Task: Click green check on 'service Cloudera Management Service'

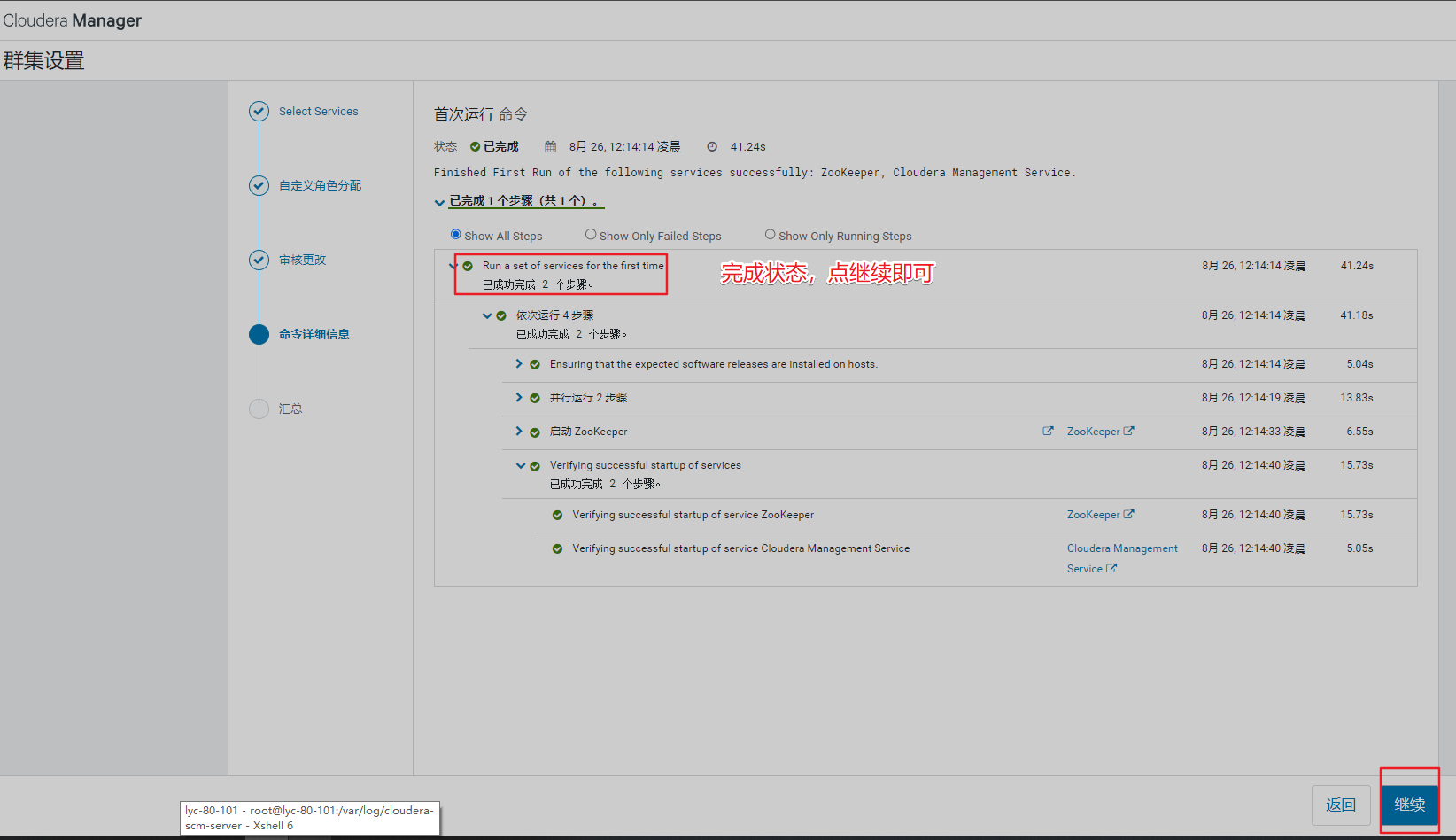Action: tap(557, 548)
